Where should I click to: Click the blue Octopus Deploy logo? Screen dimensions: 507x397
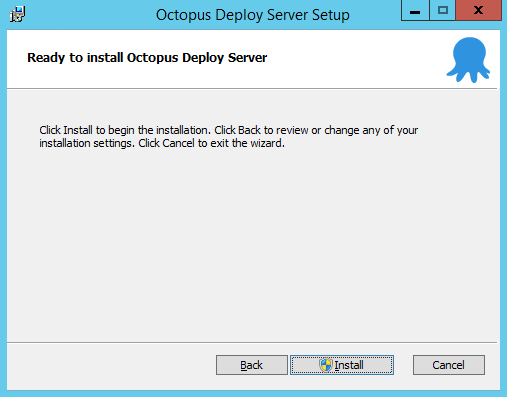pos(468,60)
